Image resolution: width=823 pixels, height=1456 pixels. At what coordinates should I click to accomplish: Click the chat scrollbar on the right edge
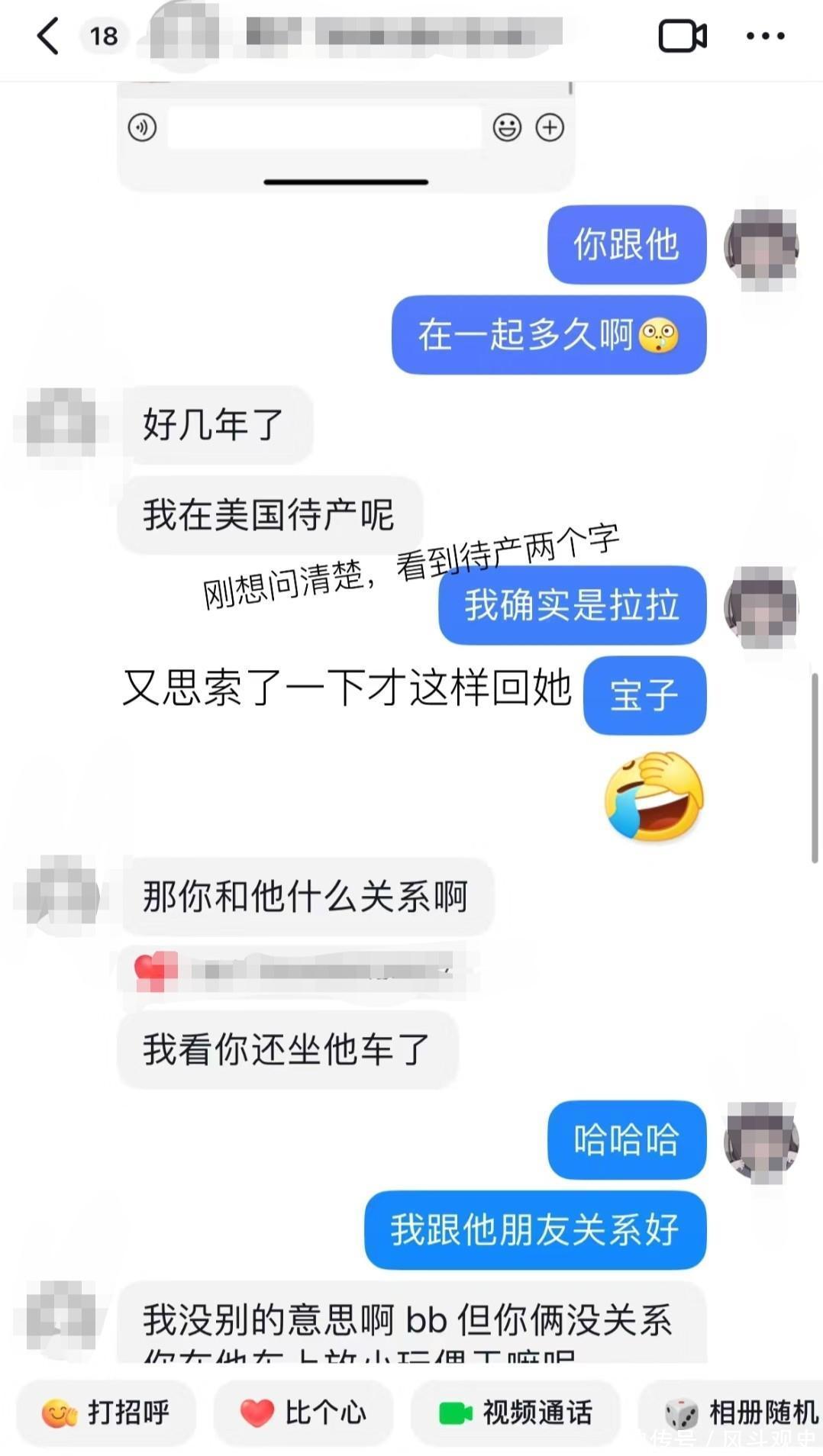click(x=815, y=768)
